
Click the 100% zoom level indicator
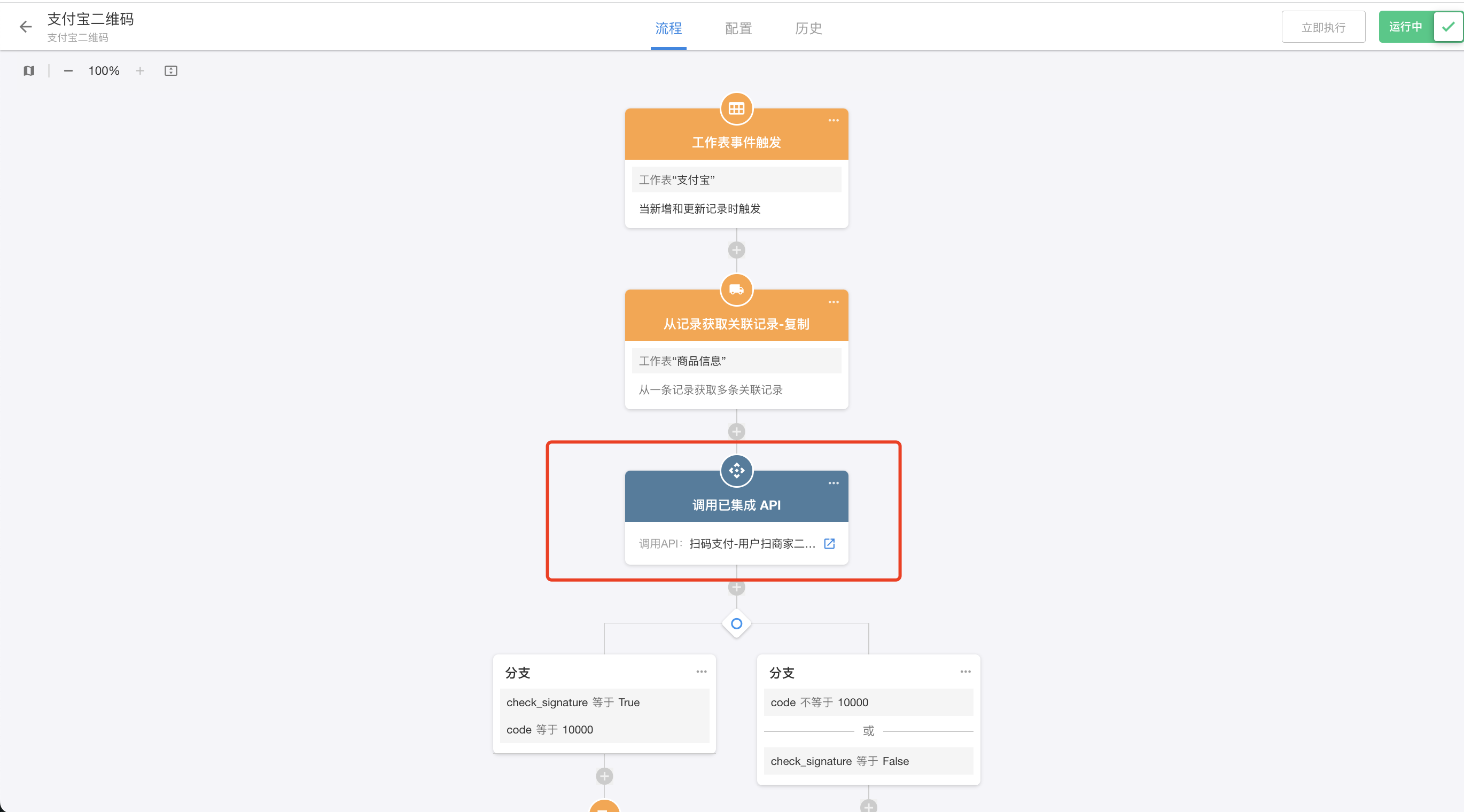click(104, 71)
